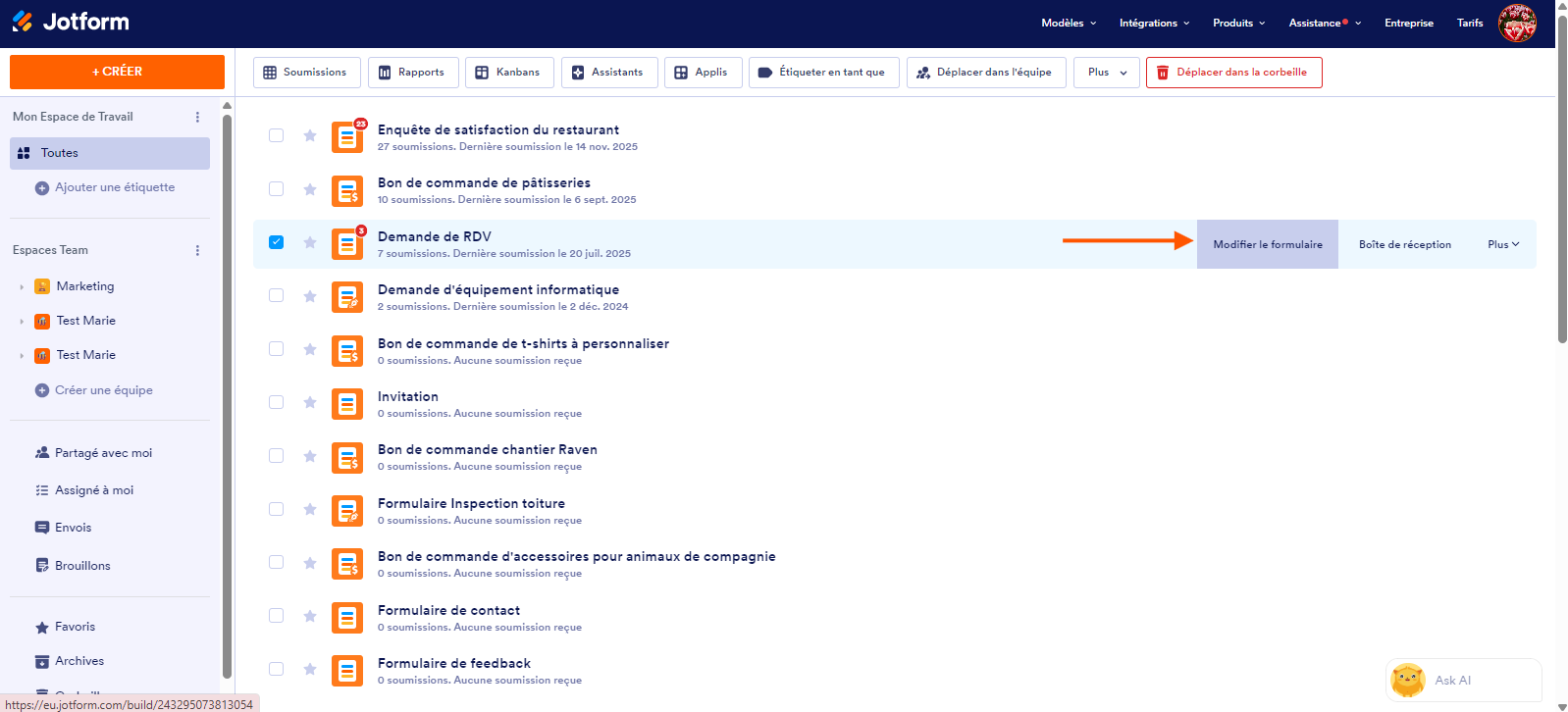
Task: Open the Formulaire de contact form title
Action: [448, 610]
